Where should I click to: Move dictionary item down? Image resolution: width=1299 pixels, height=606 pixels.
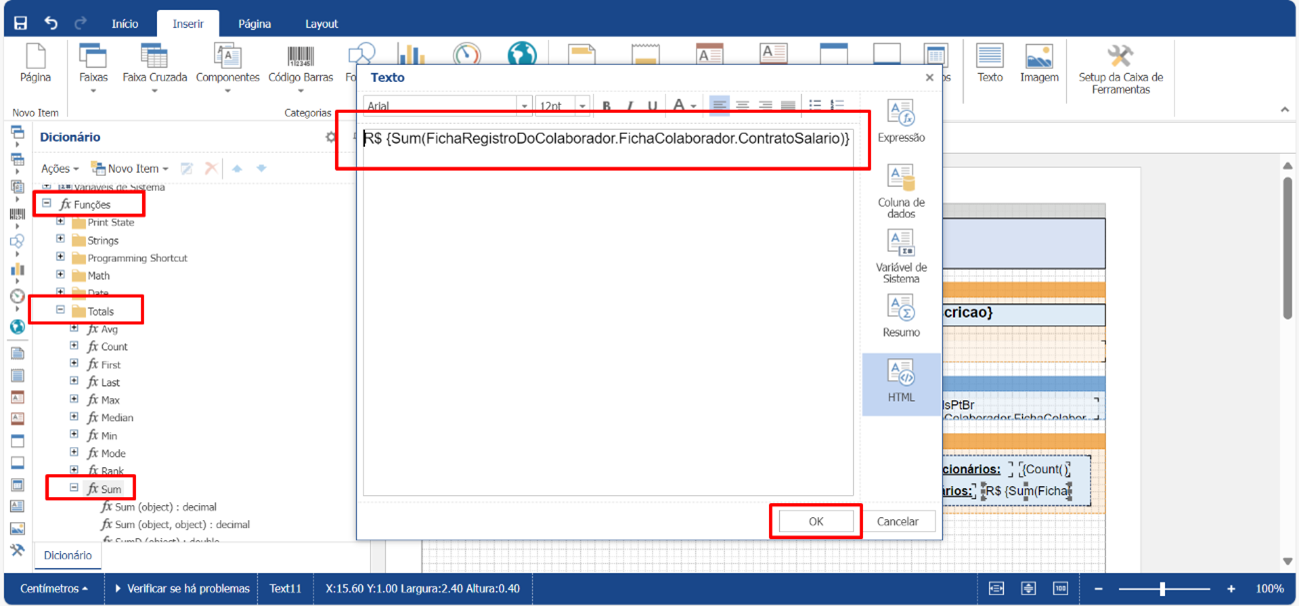(x=261, y=168)
